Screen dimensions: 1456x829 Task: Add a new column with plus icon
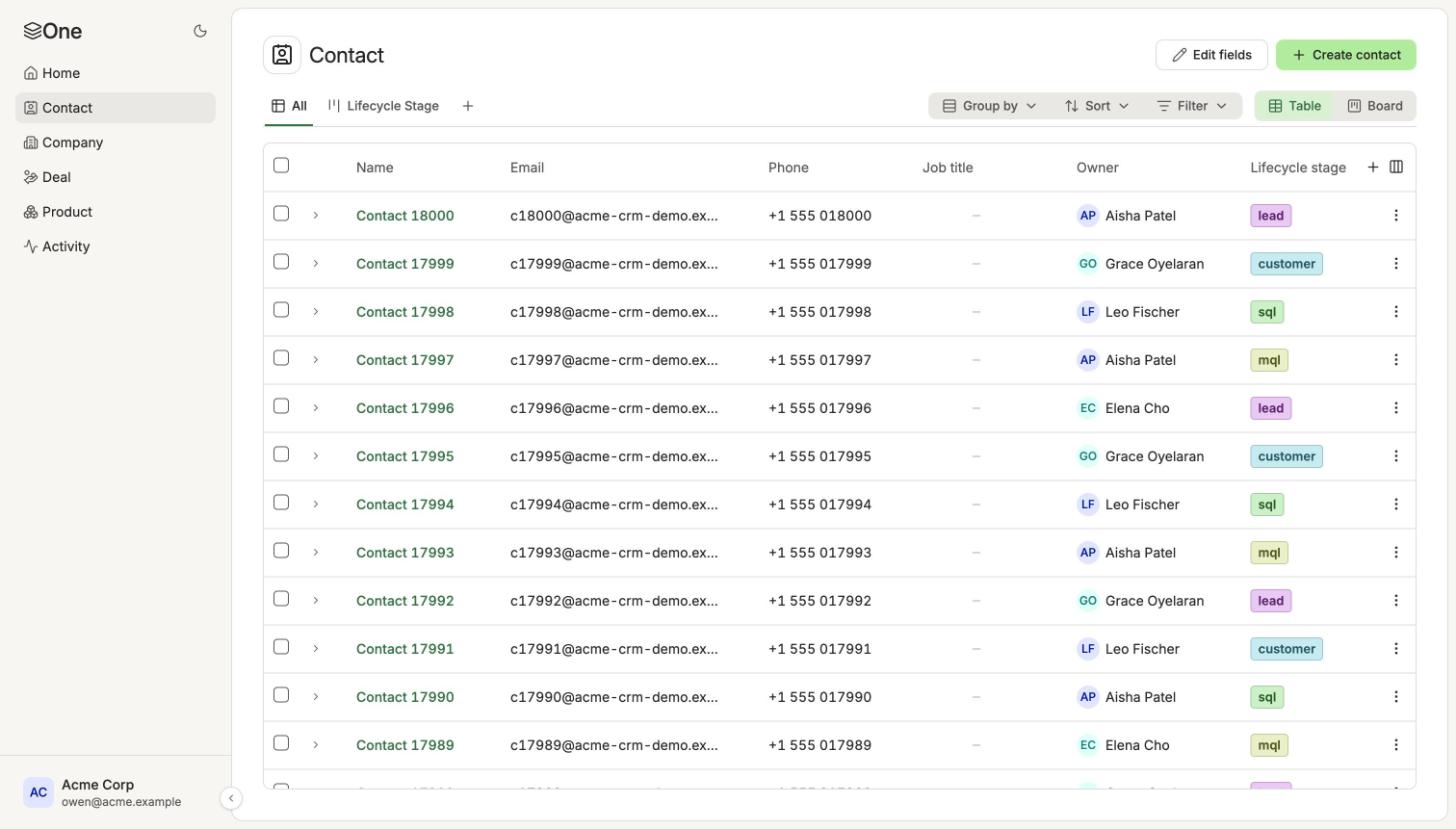click(x=1373, y=167)
